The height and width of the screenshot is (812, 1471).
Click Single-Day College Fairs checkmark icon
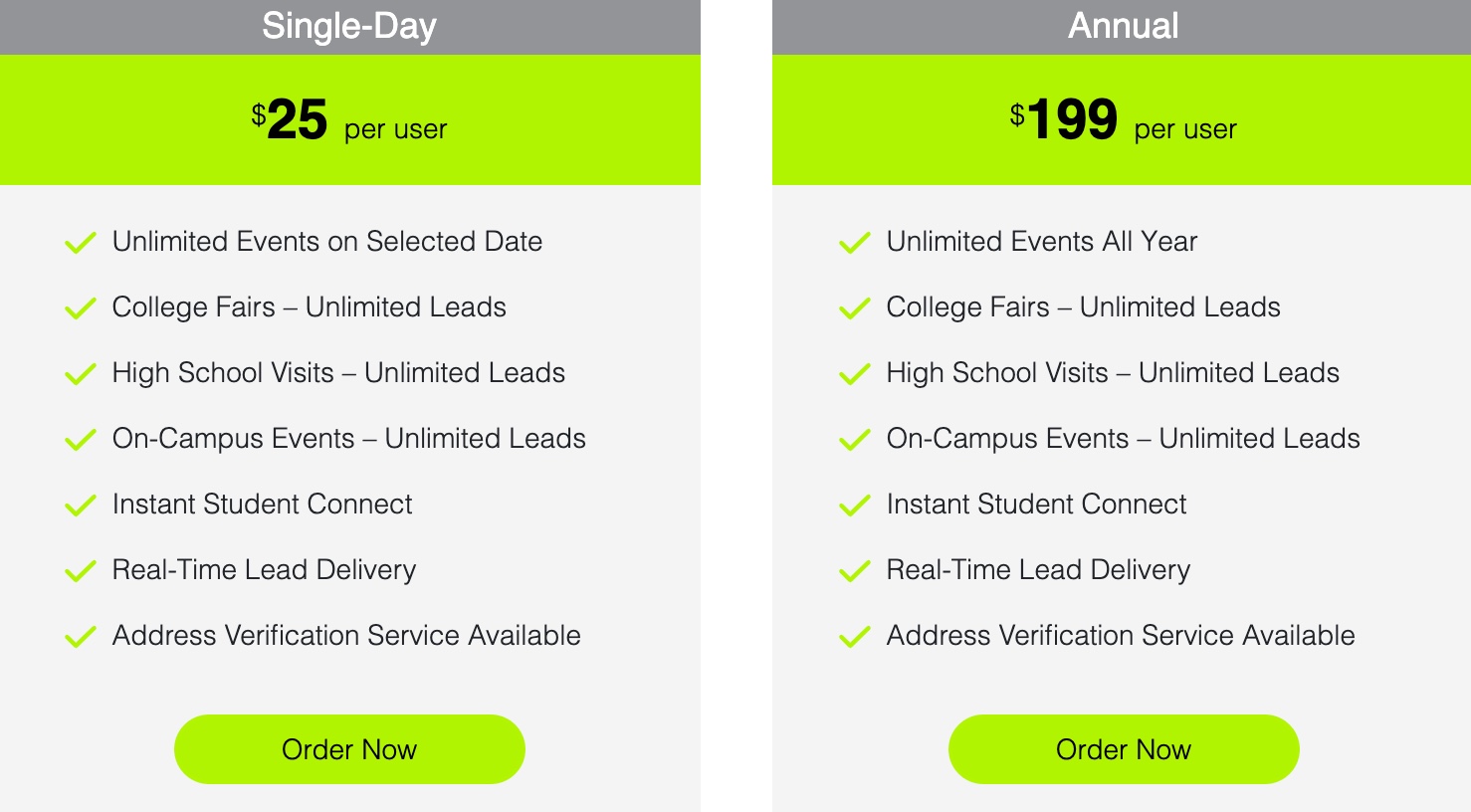(x=81, y=308)
